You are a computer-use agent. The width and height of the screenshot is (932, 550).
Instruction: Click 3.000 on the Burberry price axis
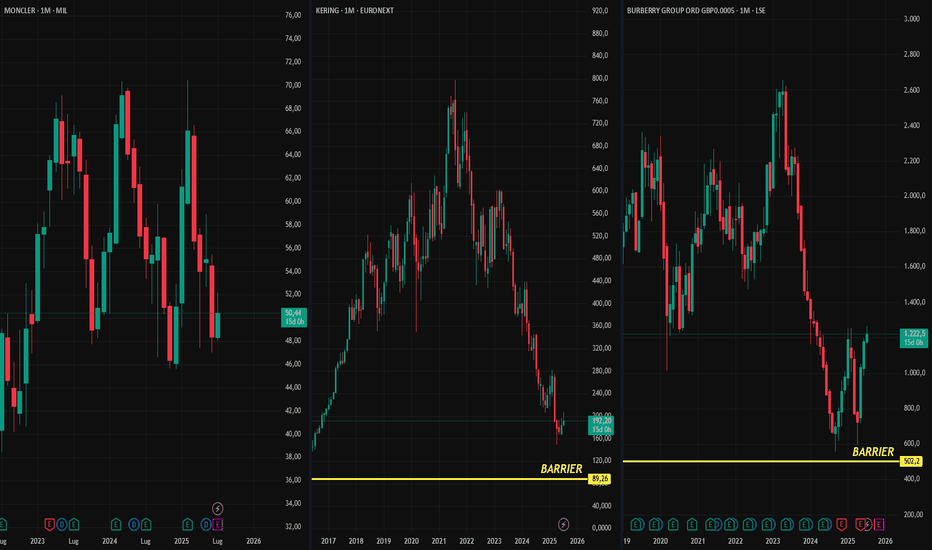click(911, 19)
